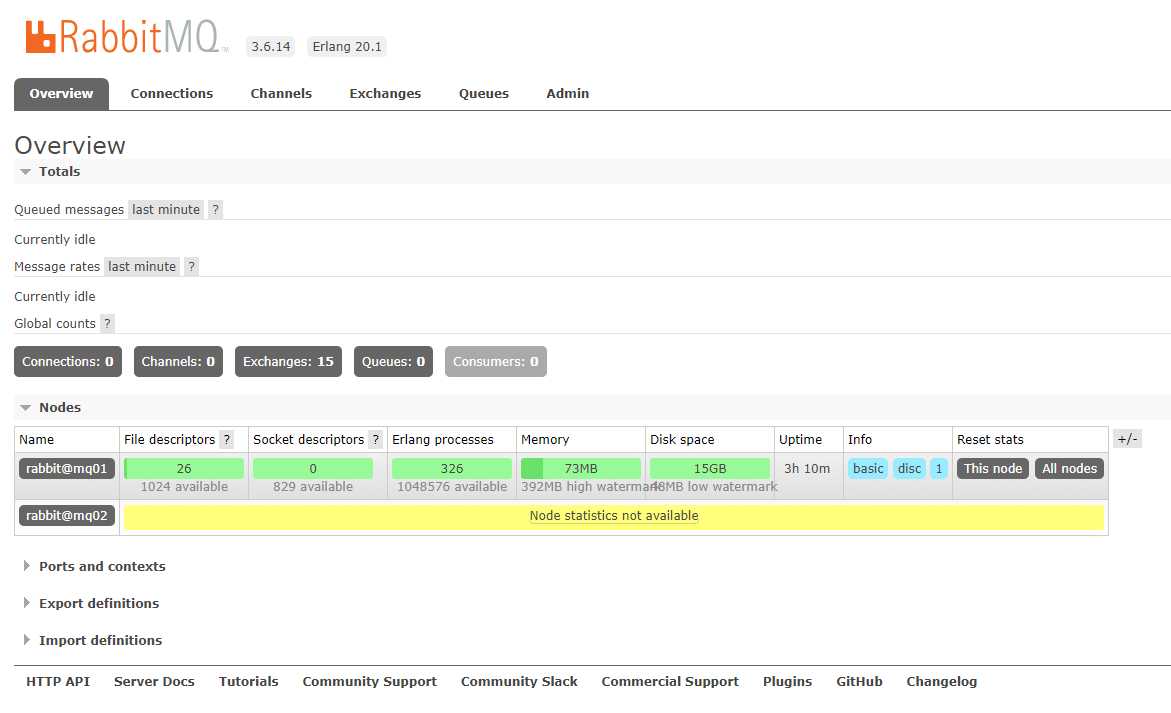
Task: Open the Community Slack link
Action: coord(519,682)
